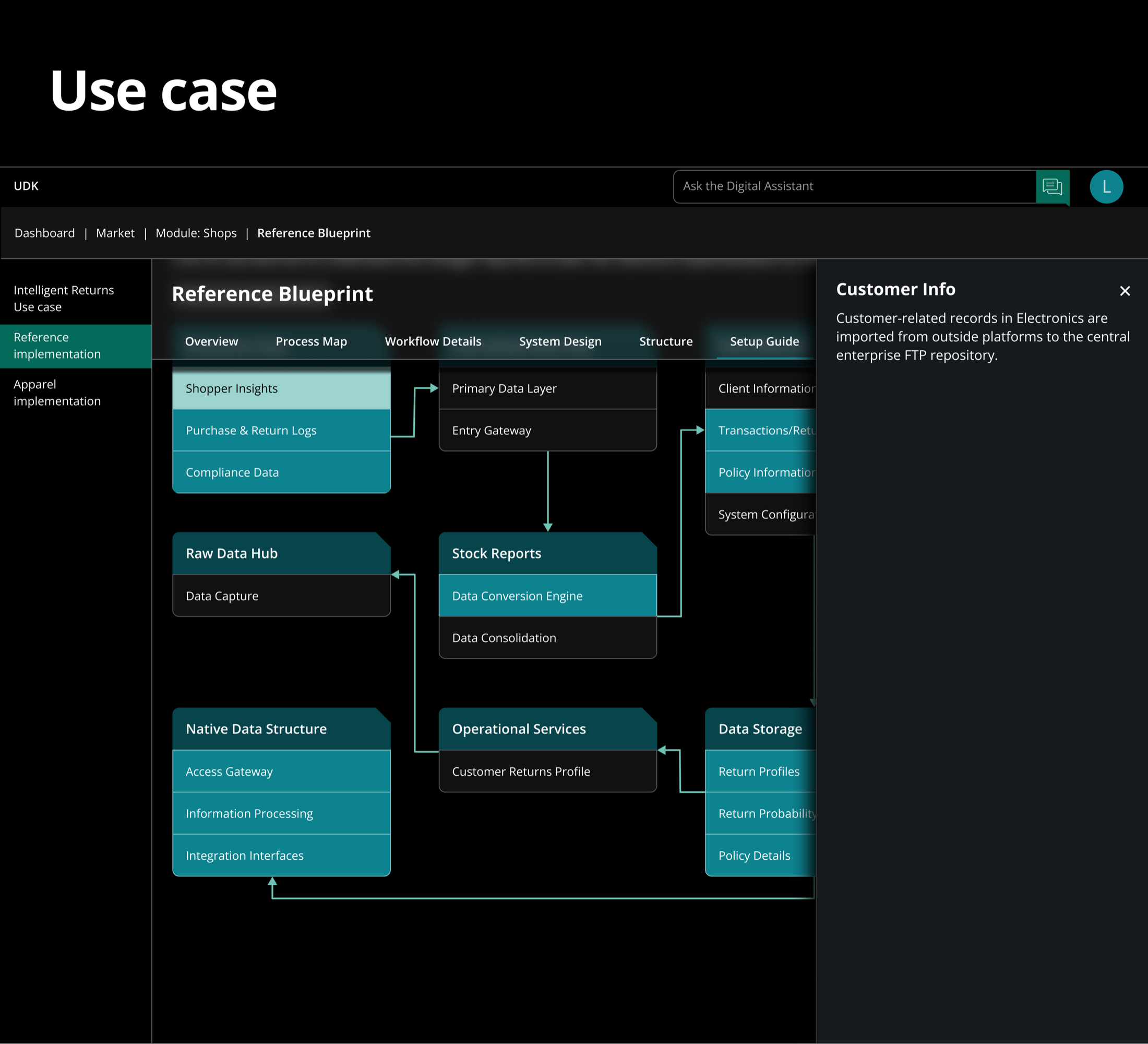Viewport: 1148px width, 1044px height.
Task: Select the Integration Interfaces block
Action: tap(281, 856)
